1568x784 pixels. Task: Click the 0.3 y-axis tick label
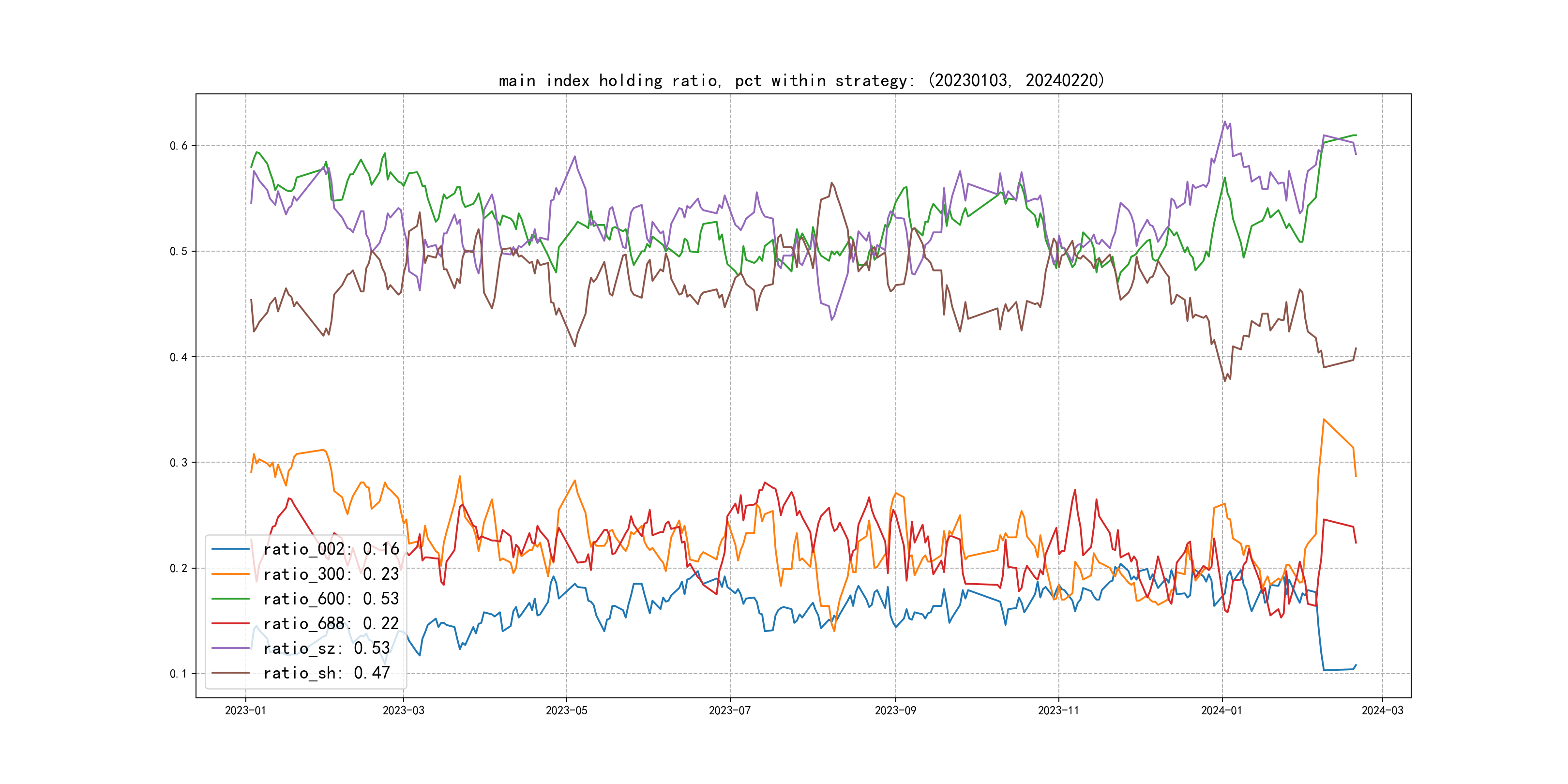[179, 463]
